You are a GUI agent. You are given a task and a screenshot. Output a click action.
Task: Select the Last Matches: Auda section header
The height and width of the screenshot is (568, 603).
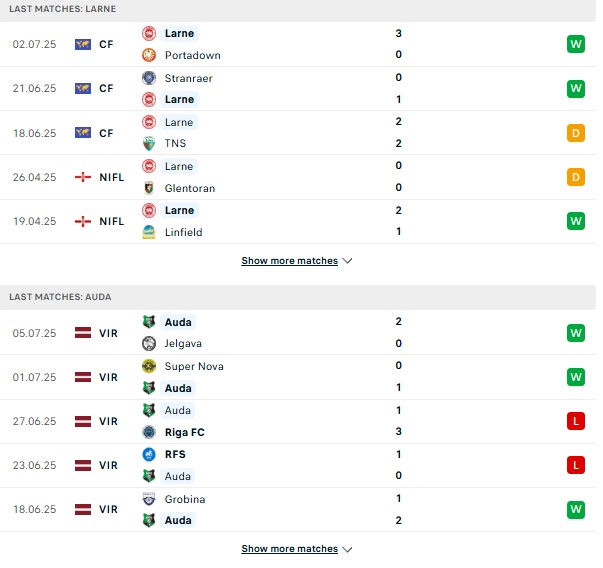pos(298,297)
